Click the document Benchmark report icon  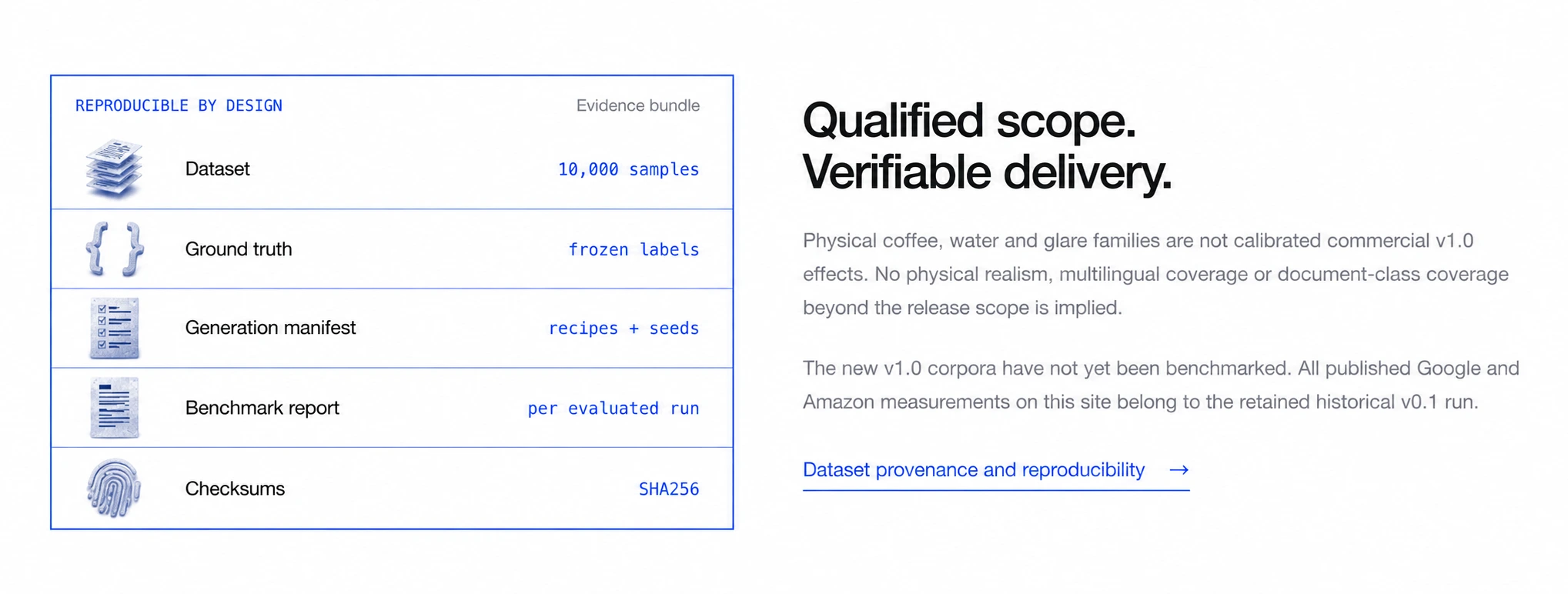point(114,408)
